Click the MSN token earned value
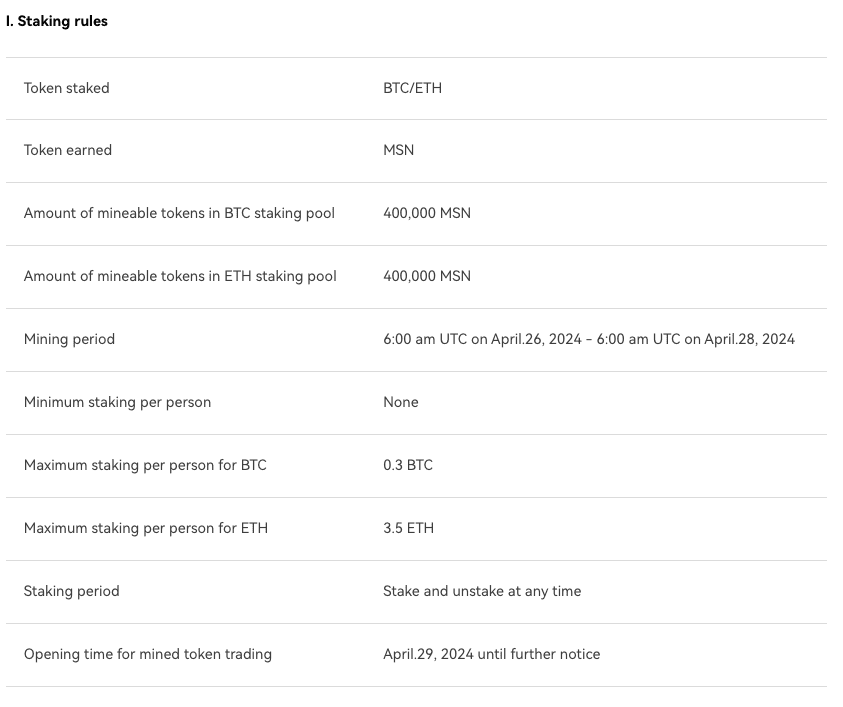This screenshot has height=707, width=843. [x=398, y=150]
